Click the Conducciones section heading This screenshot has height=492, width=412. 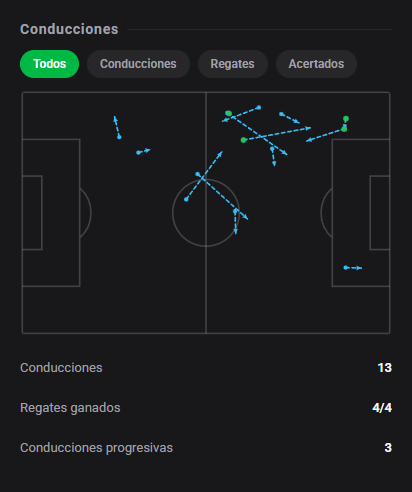pyautogui.click(x=69, y=29)
